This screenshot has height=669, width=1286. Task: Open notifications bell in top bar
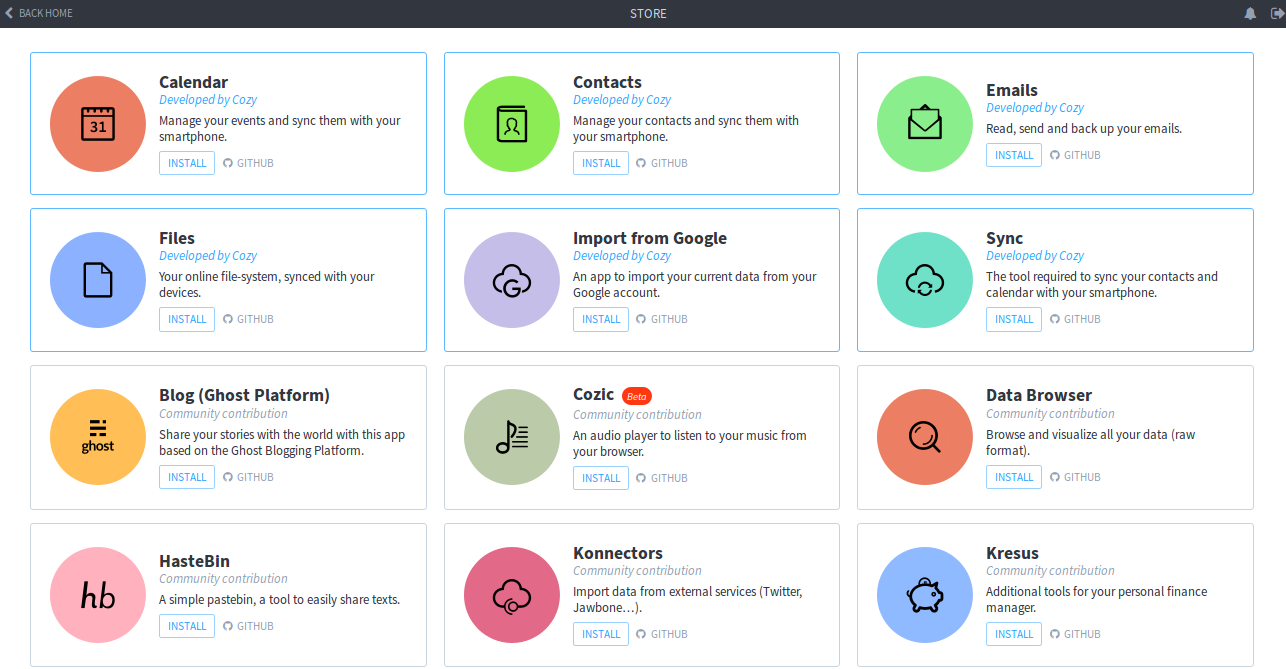1250,13
